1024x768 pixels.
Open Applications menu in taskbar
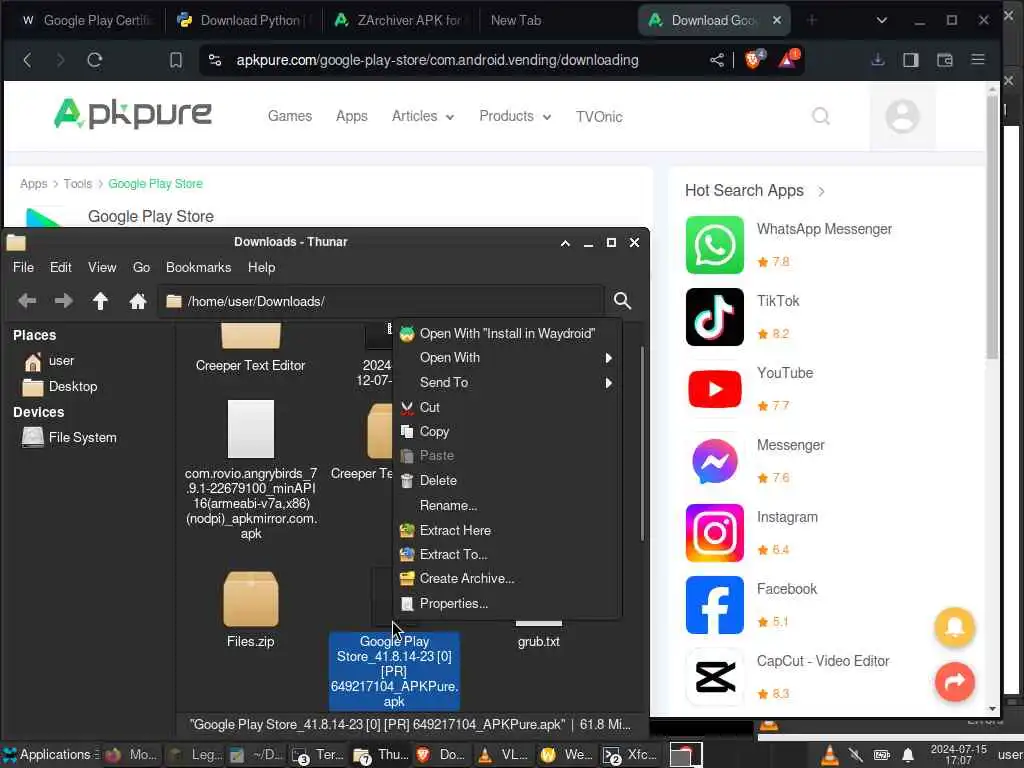pyautogui.click(x=50, y=755)
